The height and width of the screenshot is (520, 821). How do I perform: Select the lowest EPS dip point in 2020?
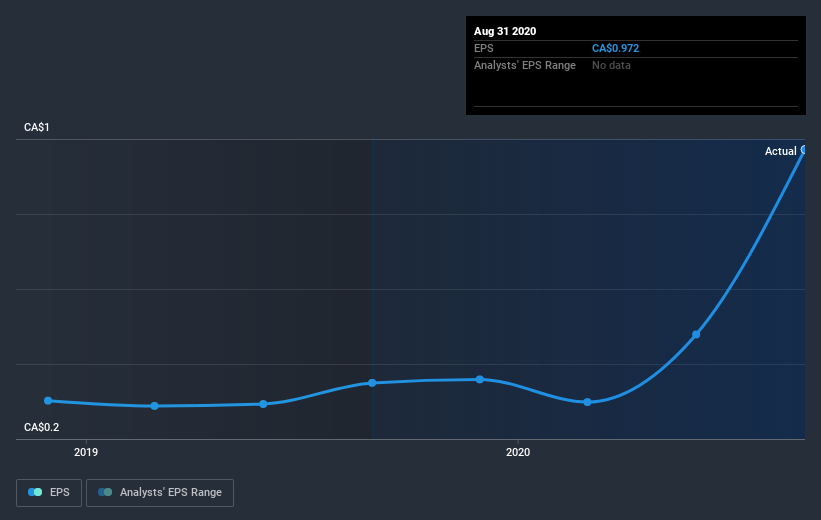click(x=587, y=402)
